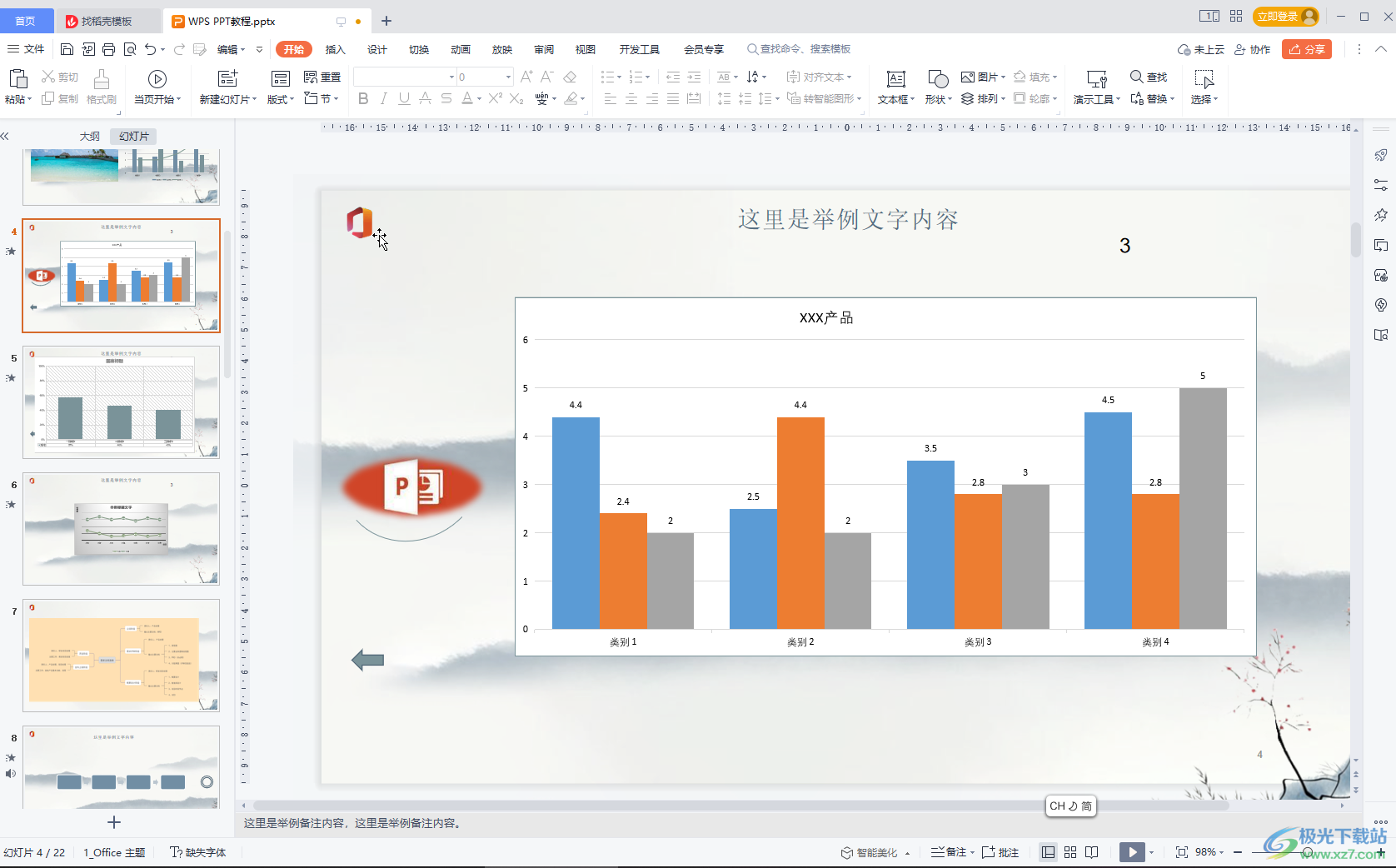The image size is (1396, 868).
Task: Open the Insert (插入) ribbon tab
Action: (335, 49)
